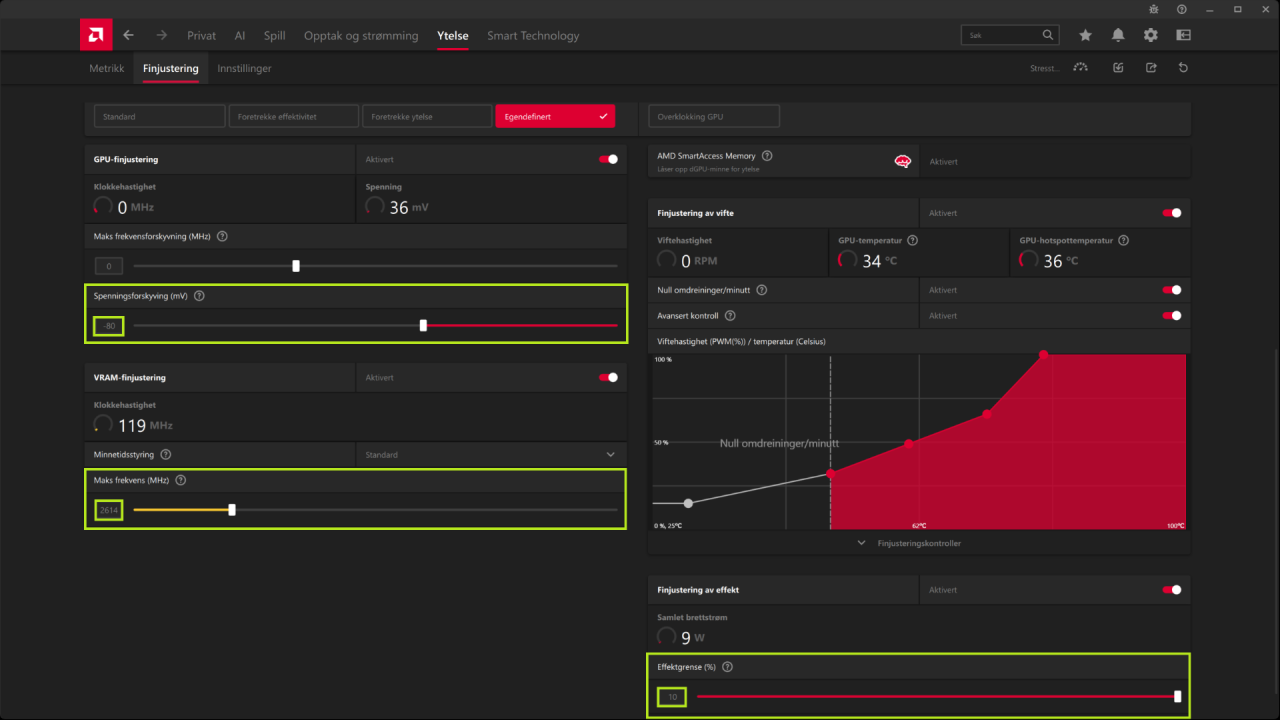Click the reset tuning profile icon
Screen dimensions: 1280x720
click(x=1184, y=68)
